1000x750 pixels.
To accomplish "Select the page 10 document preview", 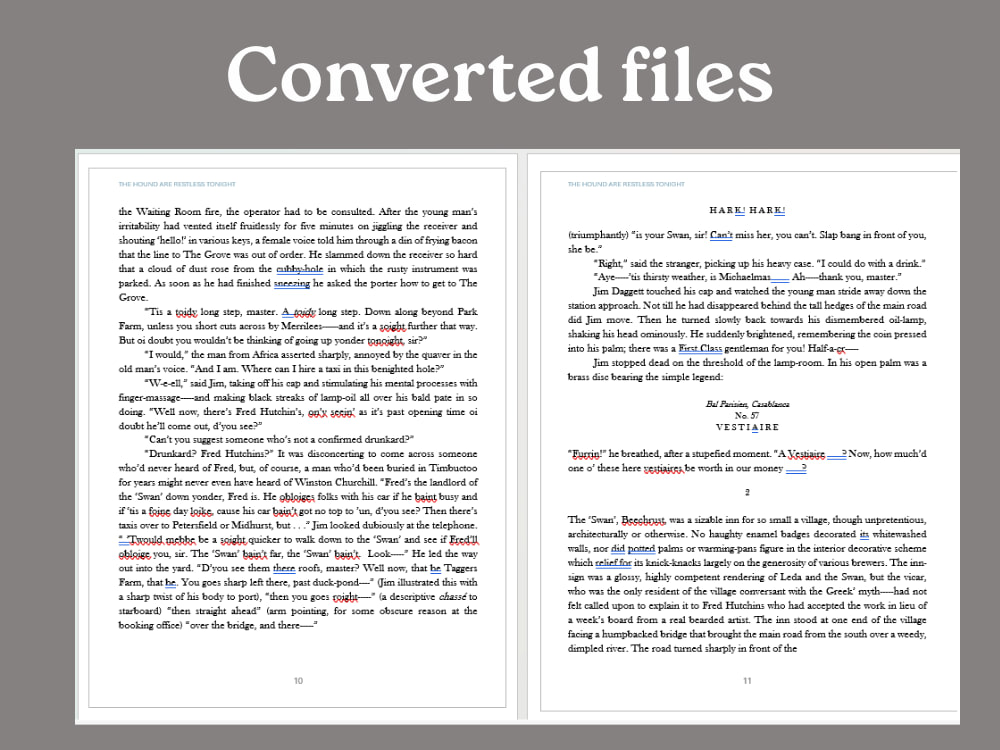I will (297, 438).
